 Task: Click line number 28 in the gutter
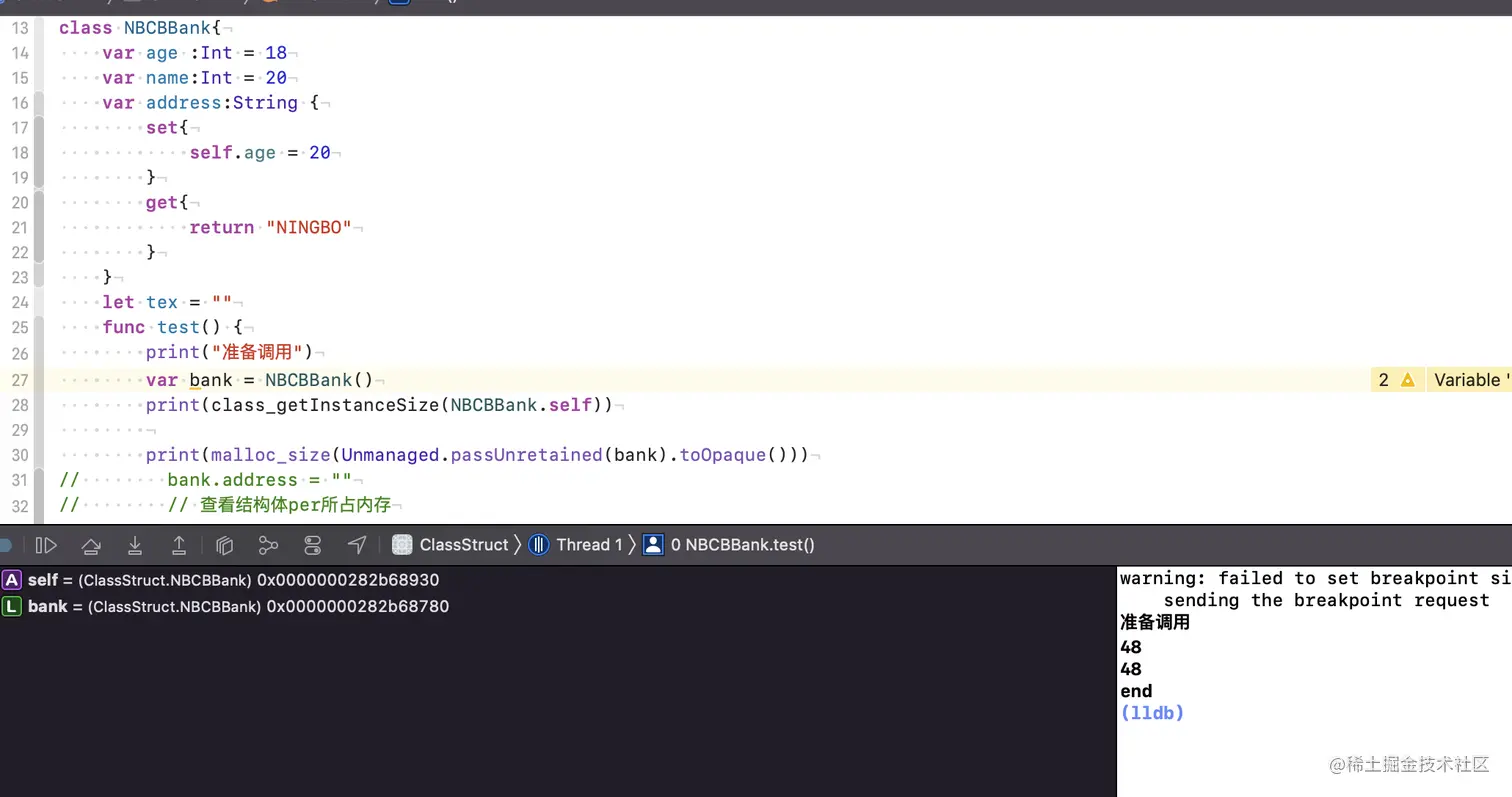[x=20, y=405]
